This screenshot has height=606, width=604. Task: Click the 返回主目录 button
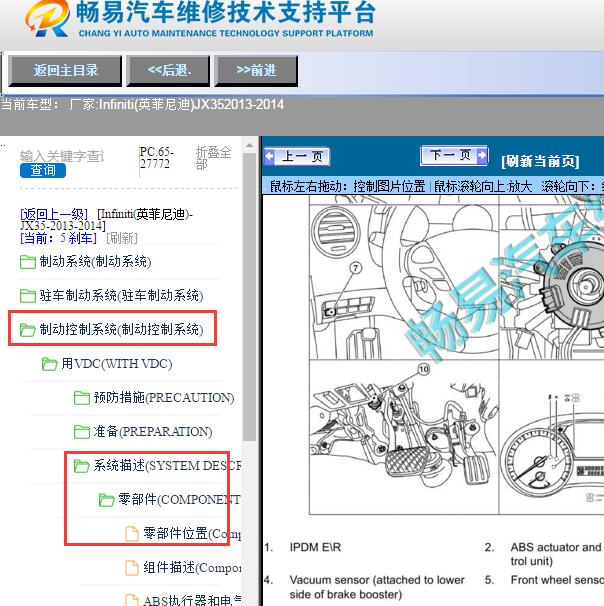point(65,70)
